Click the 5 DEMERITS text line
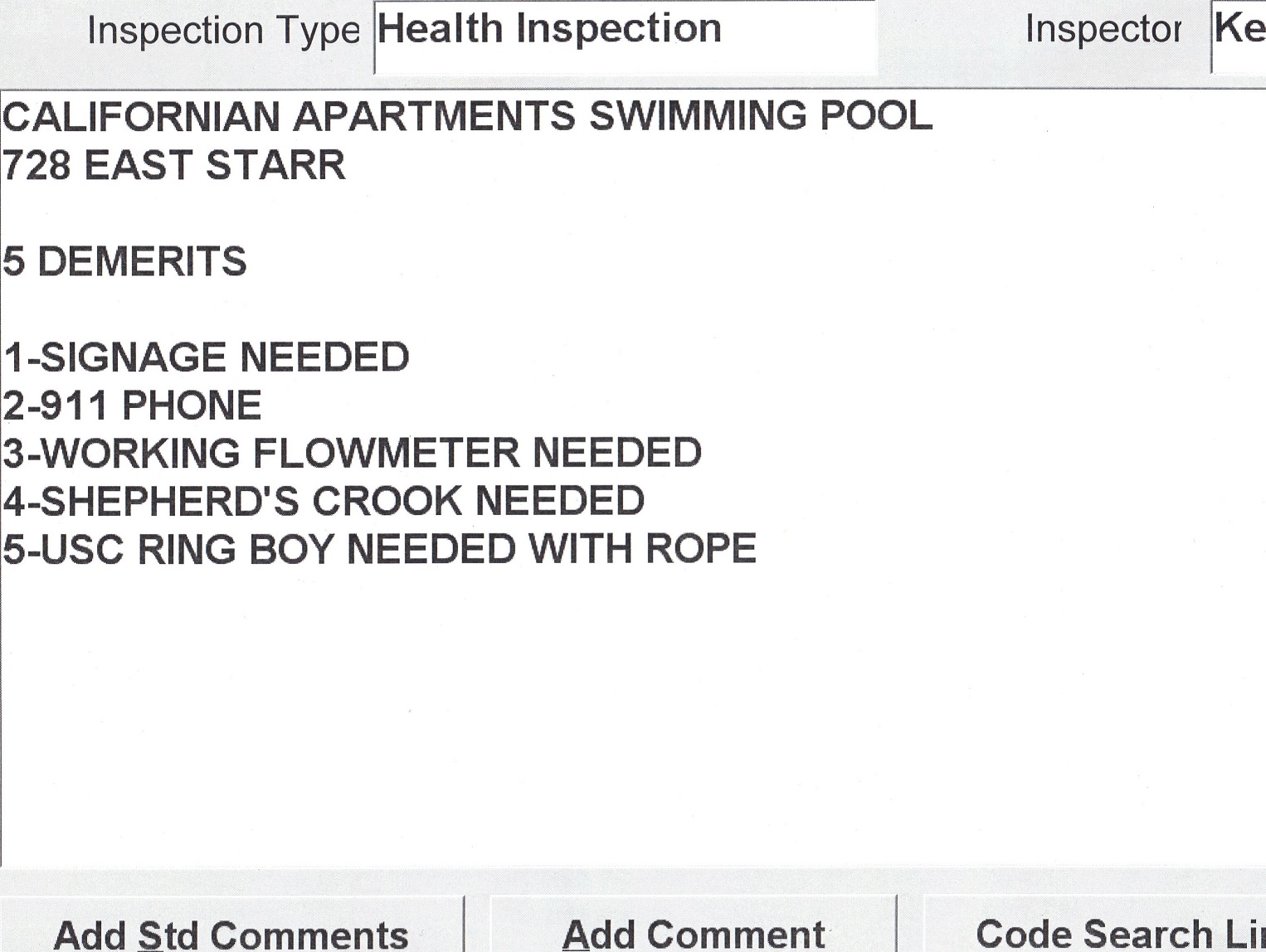 125,262
